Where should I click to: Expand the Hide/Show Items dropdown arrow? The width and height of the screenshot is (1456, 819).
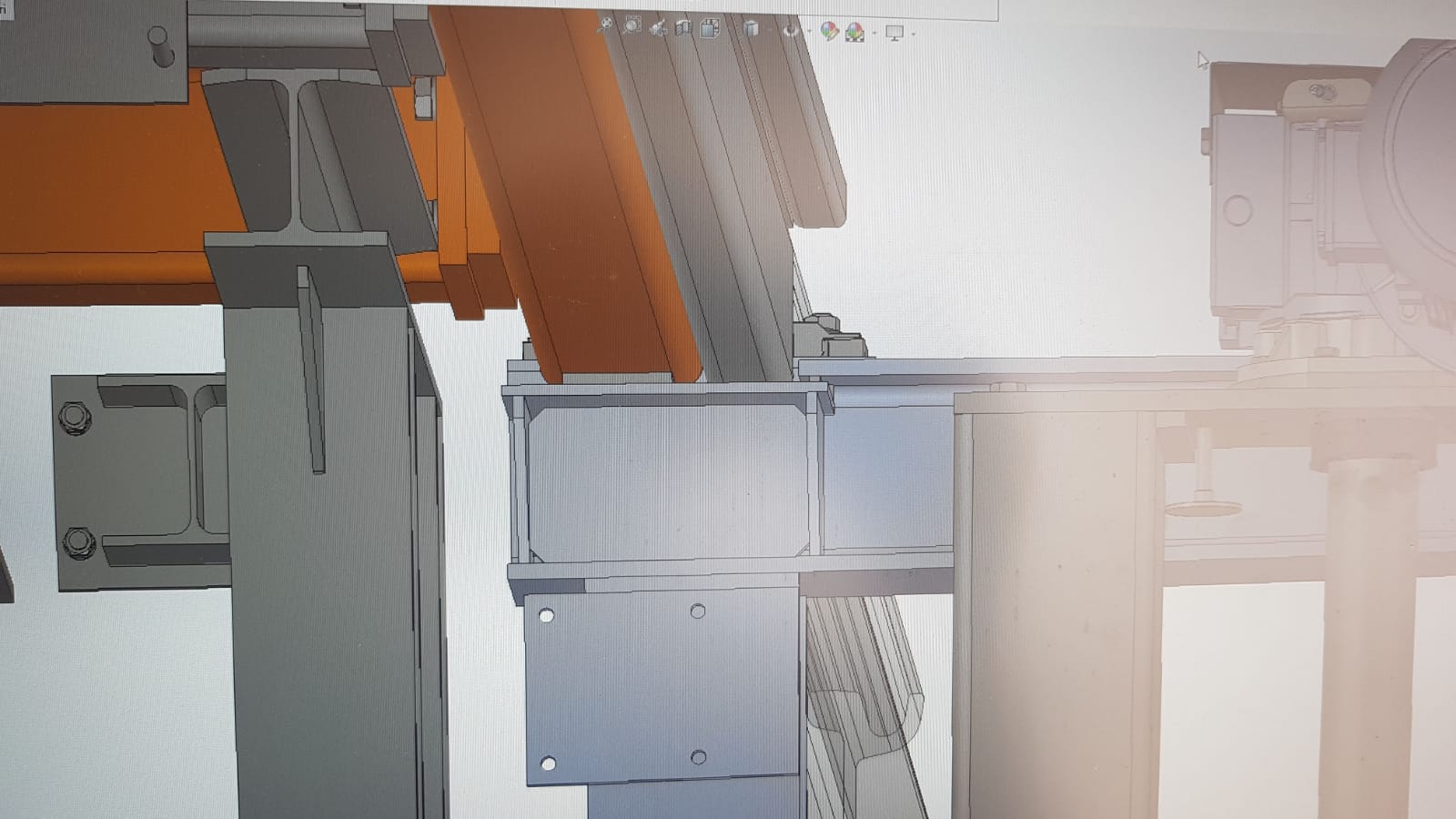tap(809, 31)
